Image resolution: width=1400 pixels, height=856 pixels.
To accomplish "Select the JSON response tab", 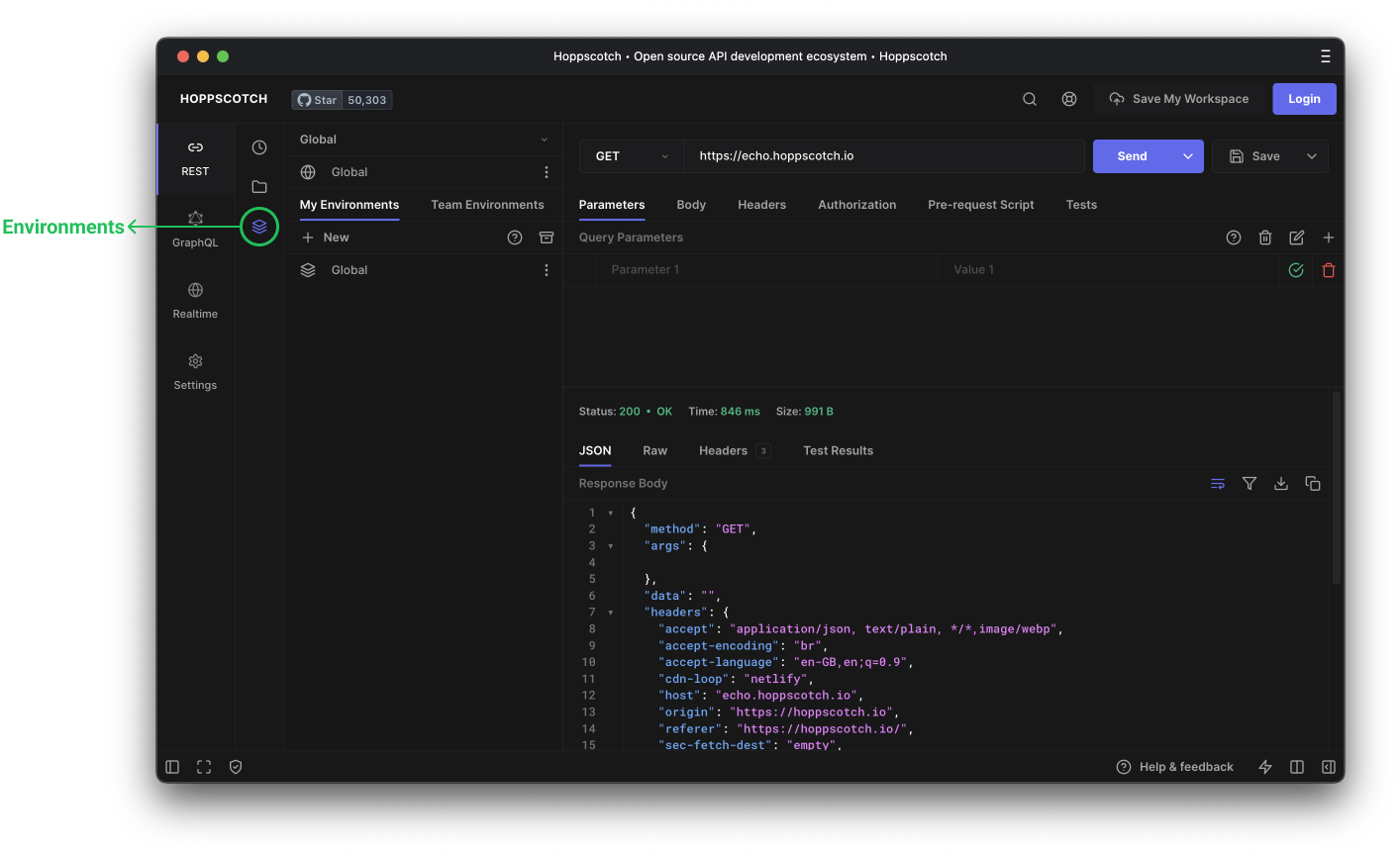I will pos(595,450).
